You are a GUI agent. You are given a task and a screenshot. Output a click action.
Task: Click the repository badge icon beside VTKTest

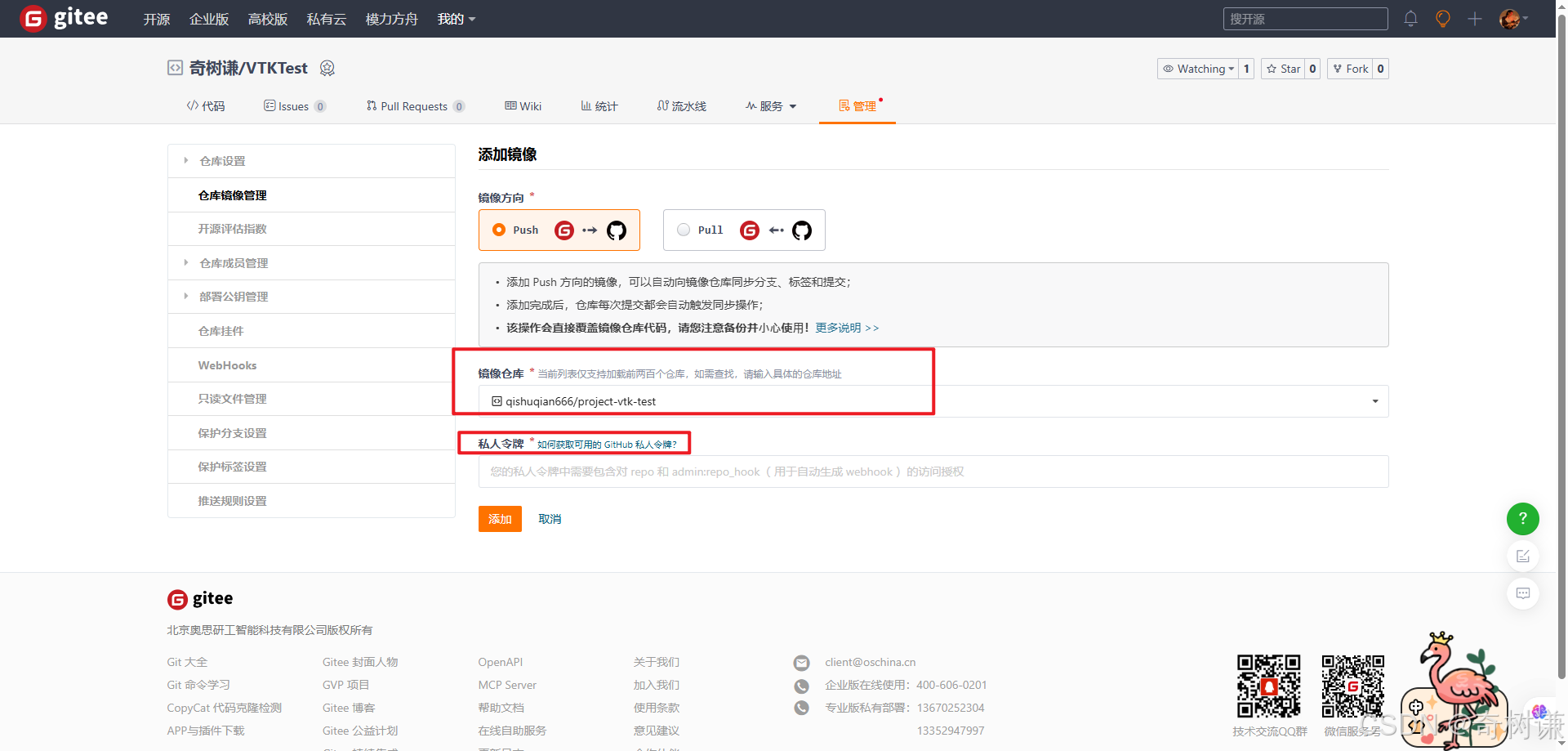click(x=327, y=69)
